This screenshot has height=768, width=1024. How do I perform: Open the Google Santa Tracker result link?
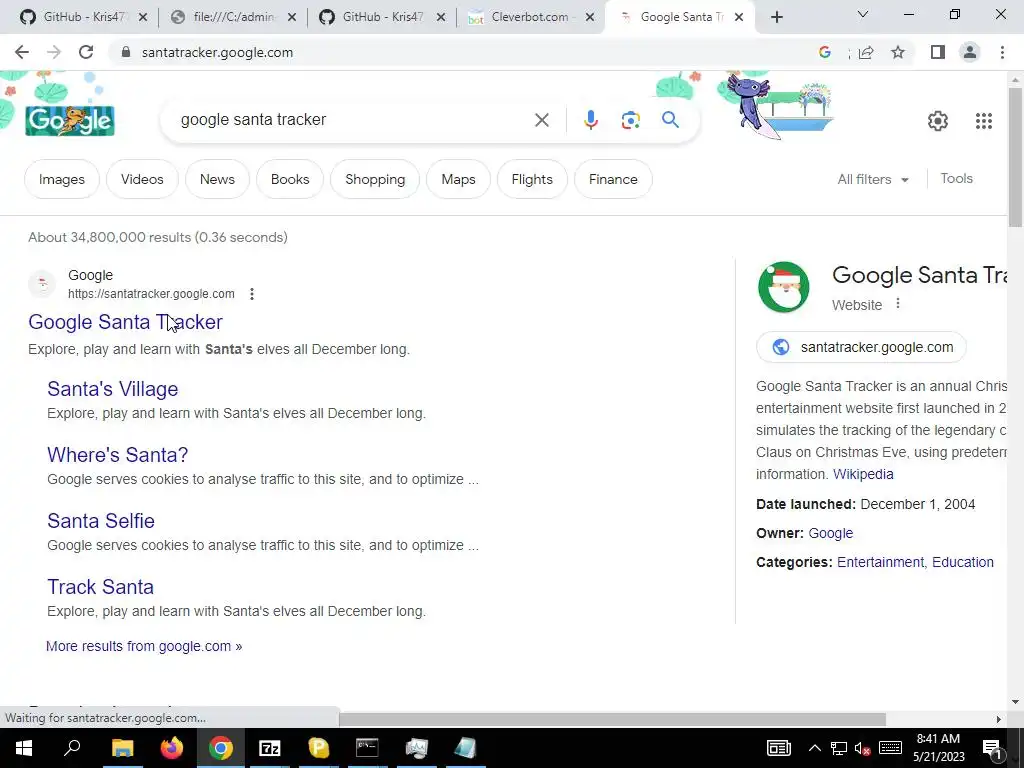[x=125, y=322]
